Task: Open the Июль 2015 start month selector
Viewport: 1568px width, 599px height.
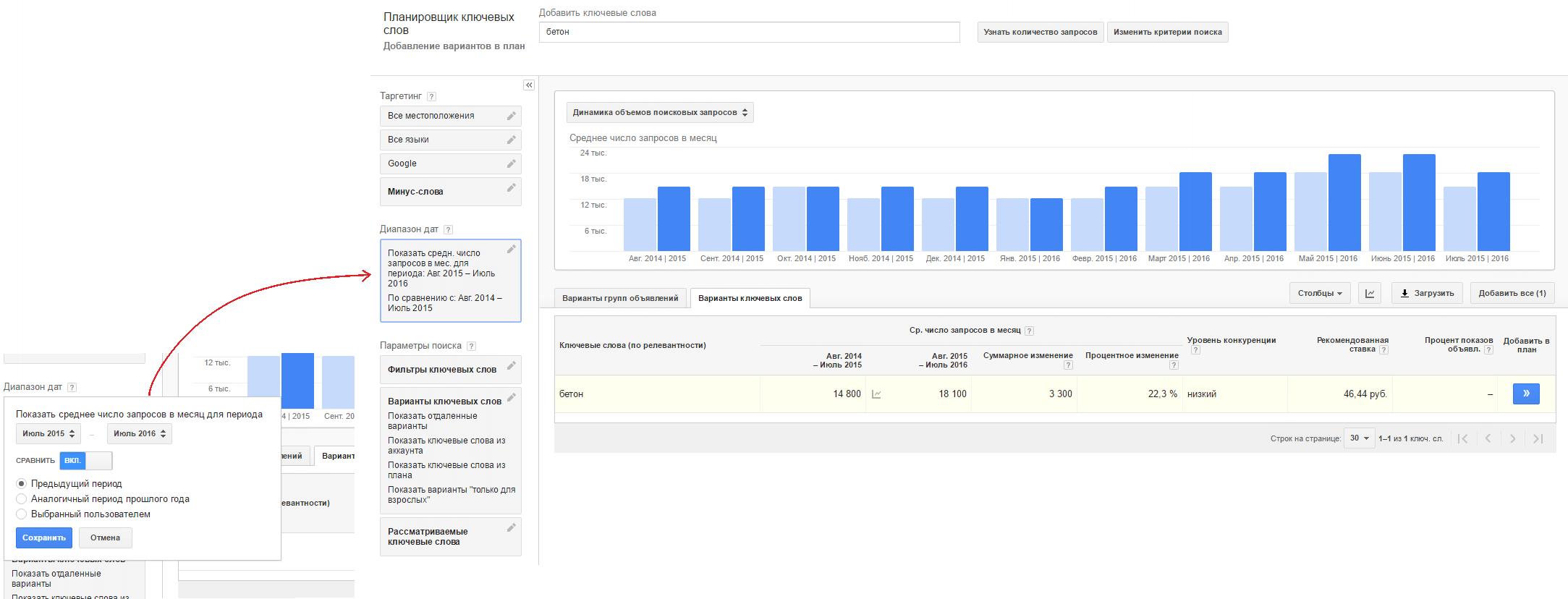Action: click(48, 433)
